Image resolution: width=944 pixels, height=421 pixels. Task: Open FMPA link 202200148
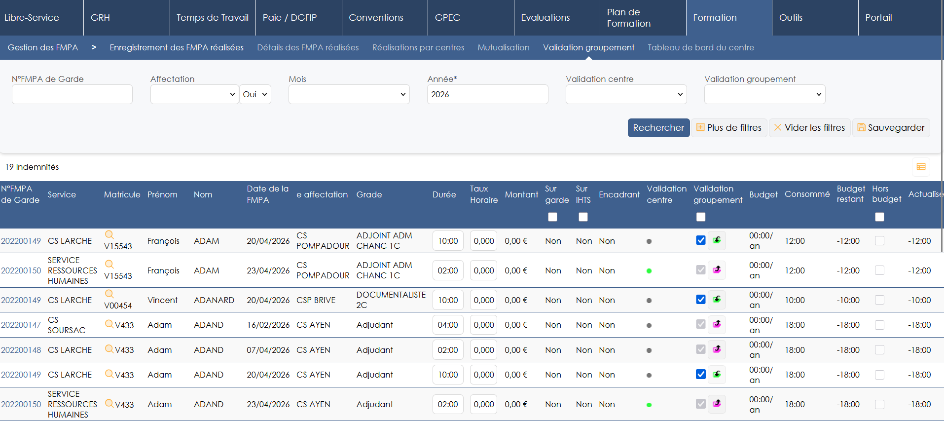[x=20, y=350]
